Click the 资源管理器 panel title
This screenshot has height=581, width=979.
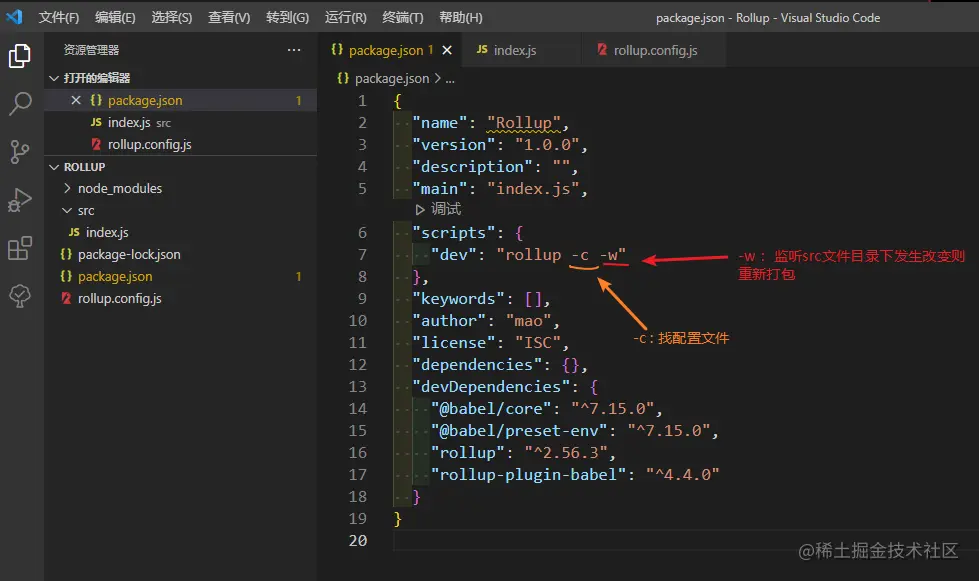pyautogui.click(x=91, y=50)
